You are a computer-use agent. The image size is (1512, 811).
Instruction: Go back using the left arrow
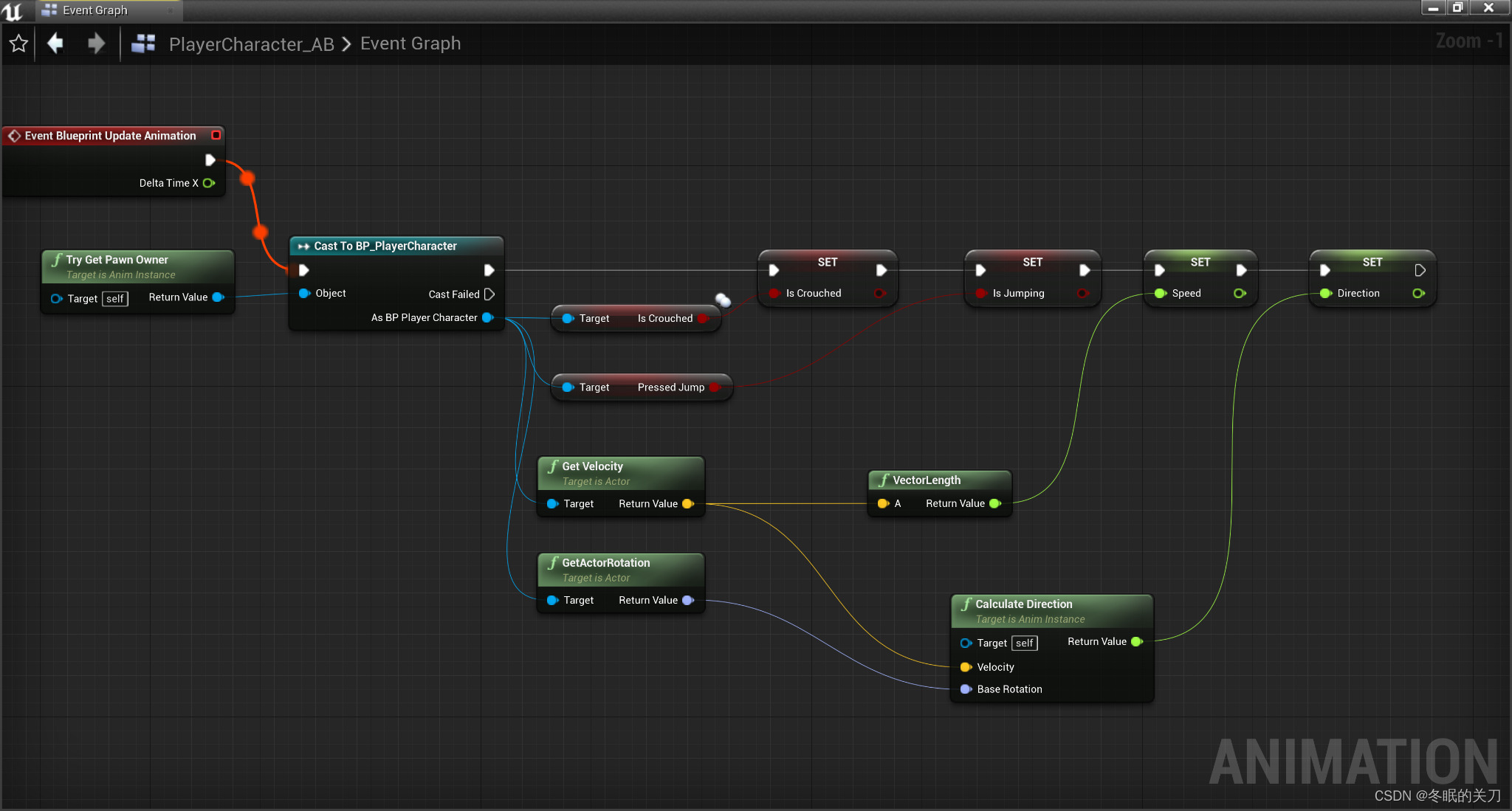[x=55, y=44]
